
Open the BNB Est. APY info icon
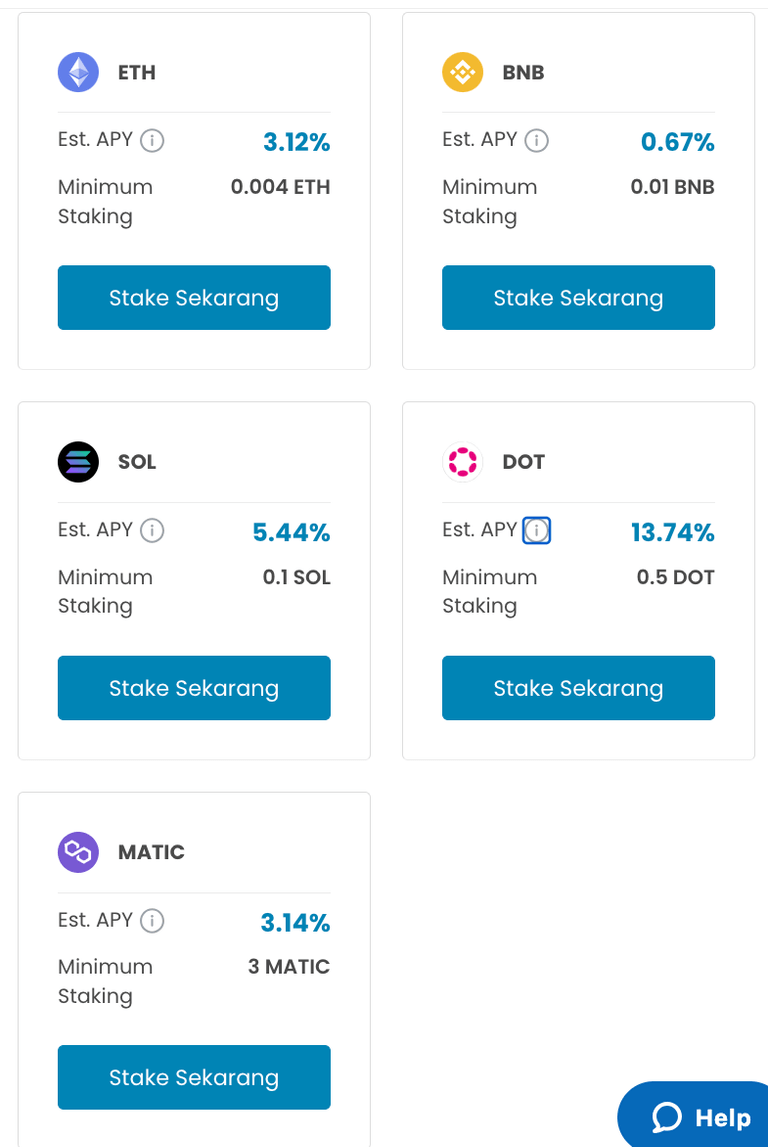click(x=537, y=141)
